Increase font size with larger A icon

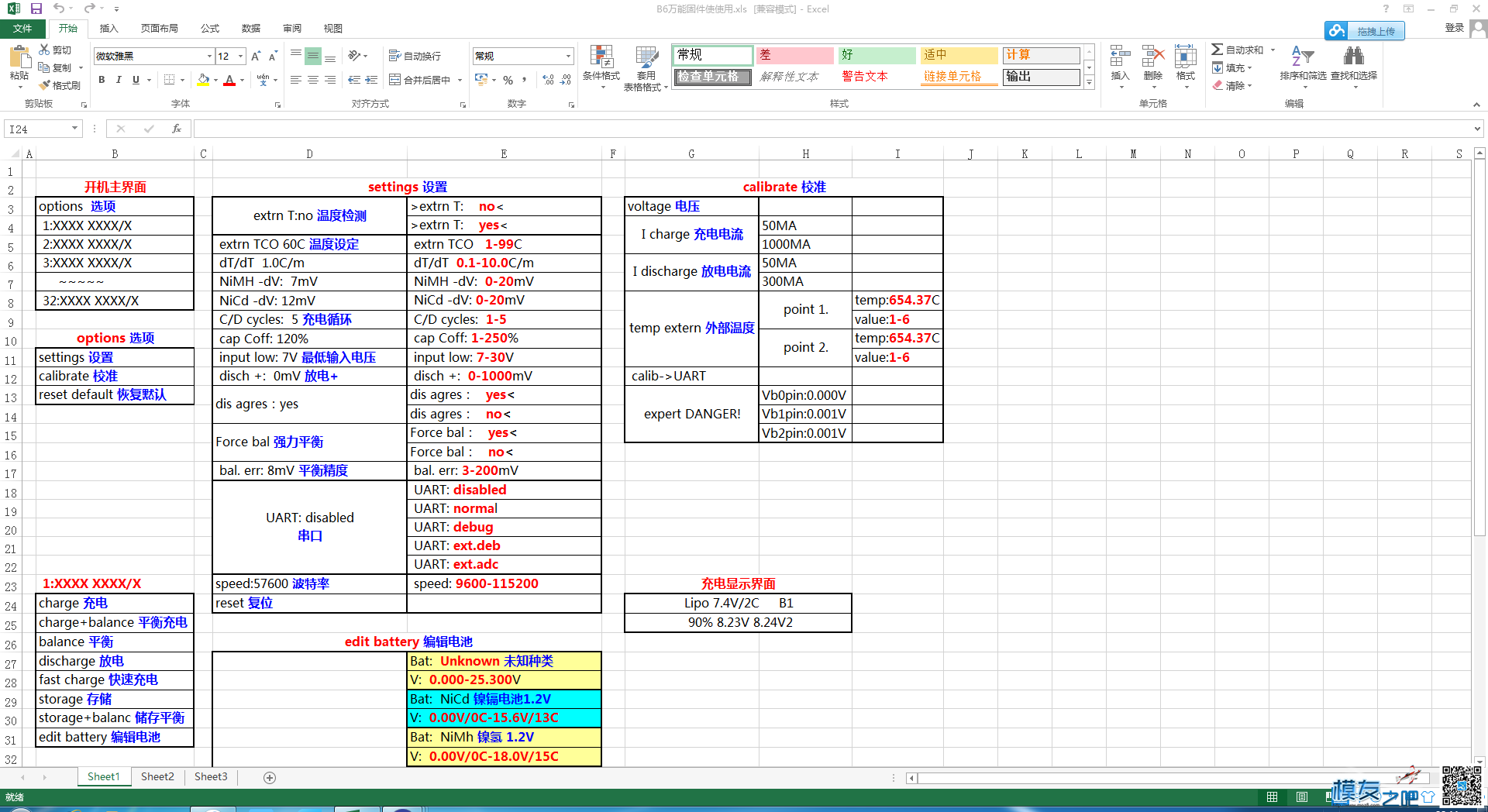[256, 56]
